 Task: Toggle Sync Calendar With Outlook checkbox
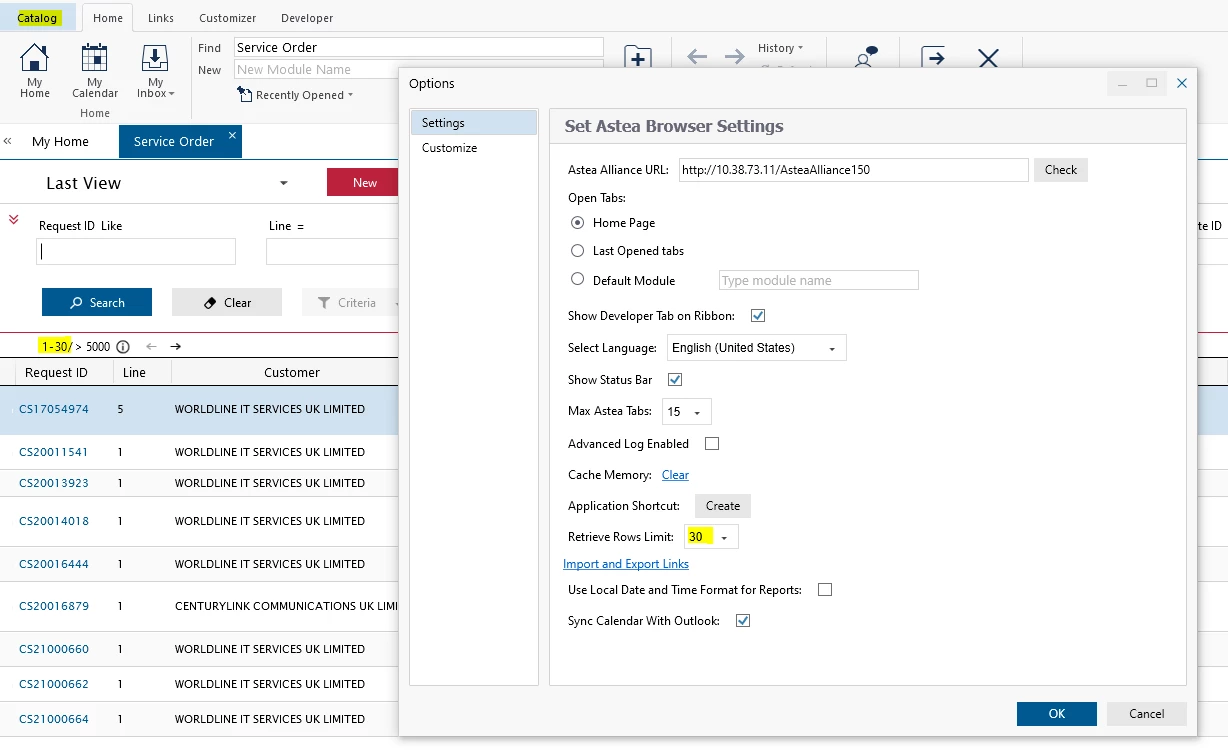point(743,621)
